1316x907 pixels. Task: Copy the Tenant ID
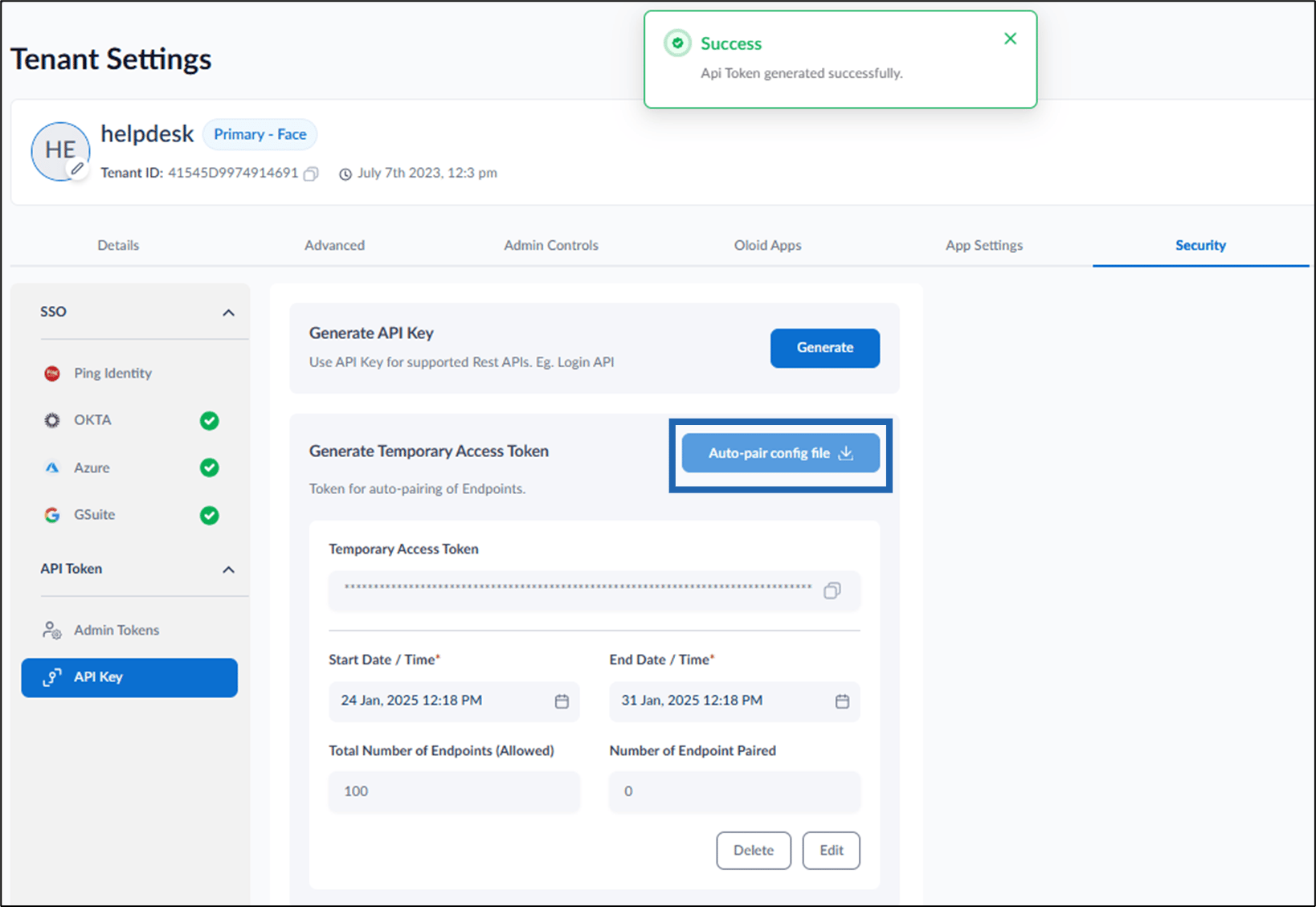[x=311, y=174]
